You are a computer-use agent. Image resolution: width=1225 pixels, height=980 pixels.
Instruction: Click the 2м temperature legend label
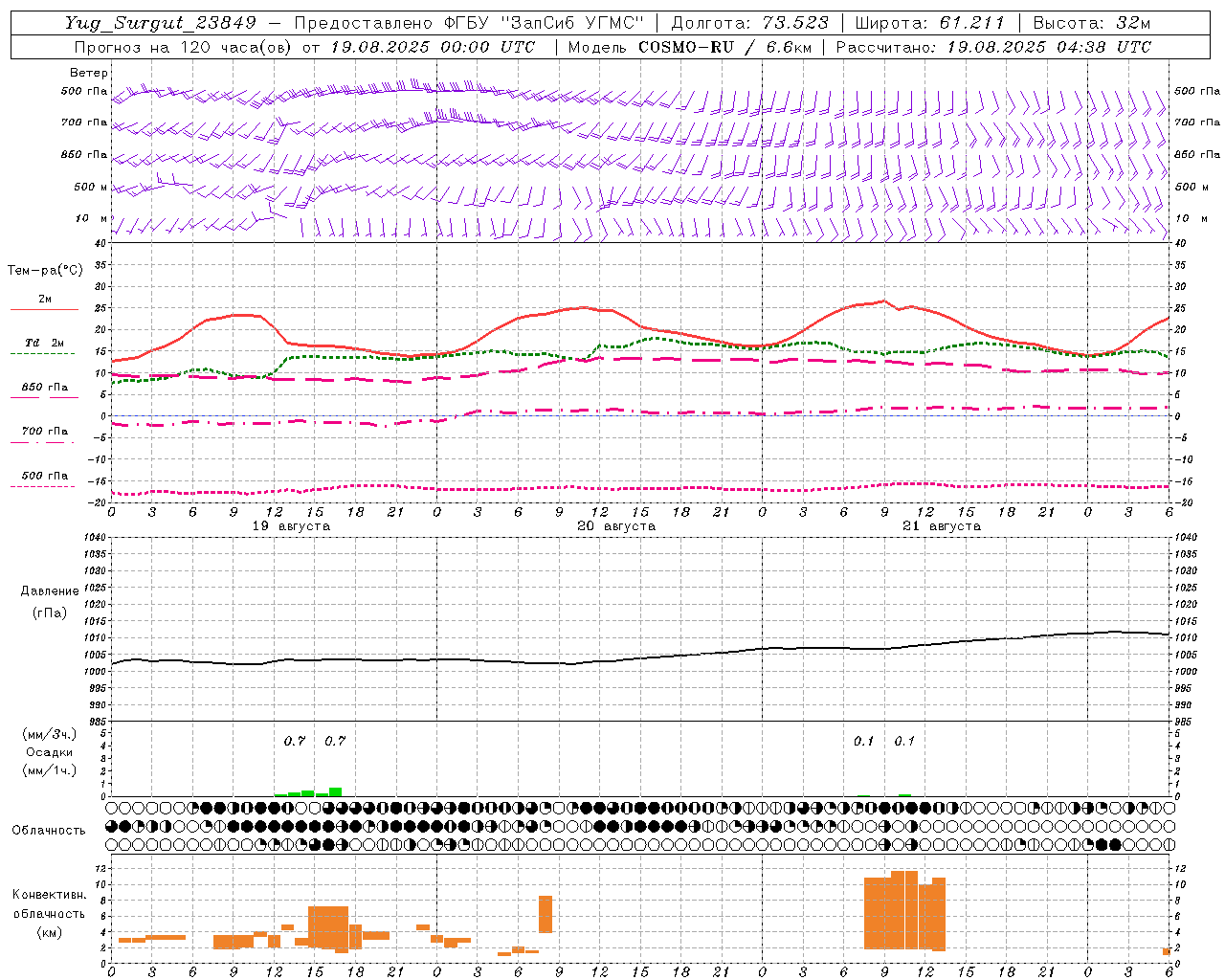(45, 300)
